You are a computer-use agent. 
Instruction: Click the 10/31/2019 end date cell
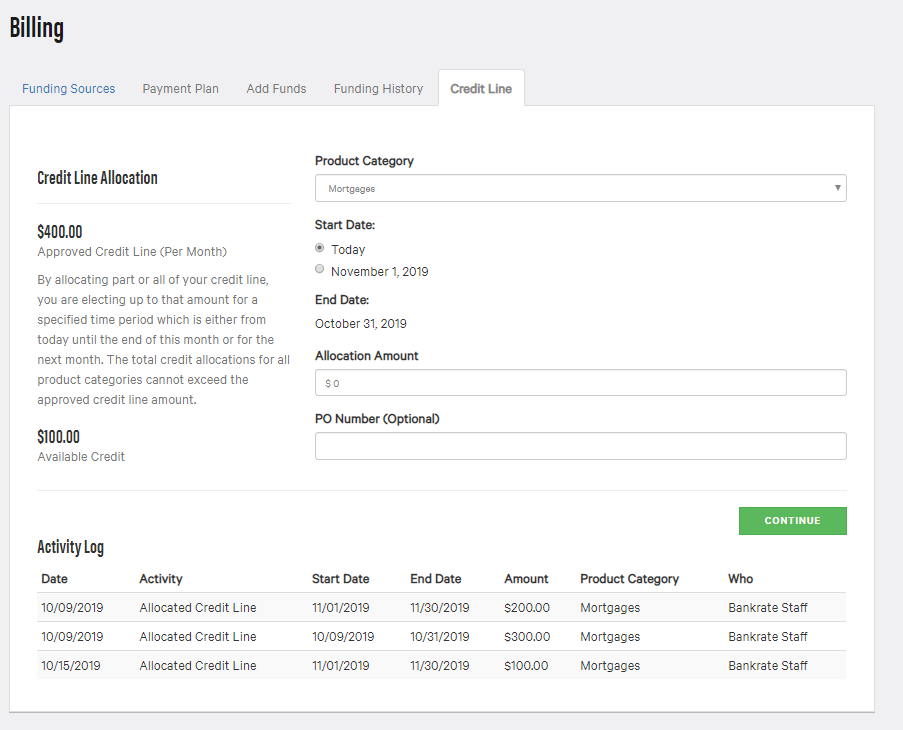click(439, 637)
